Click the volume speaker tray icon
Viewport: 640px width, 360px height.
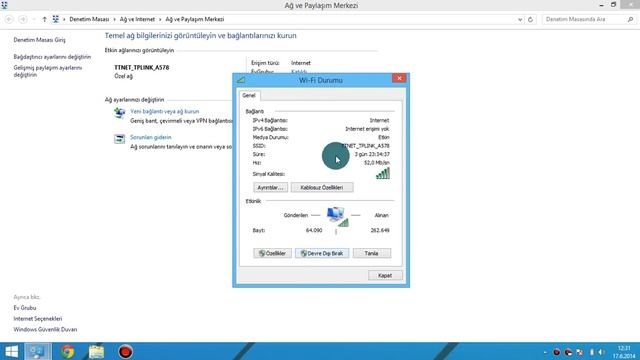pos(601,352)
